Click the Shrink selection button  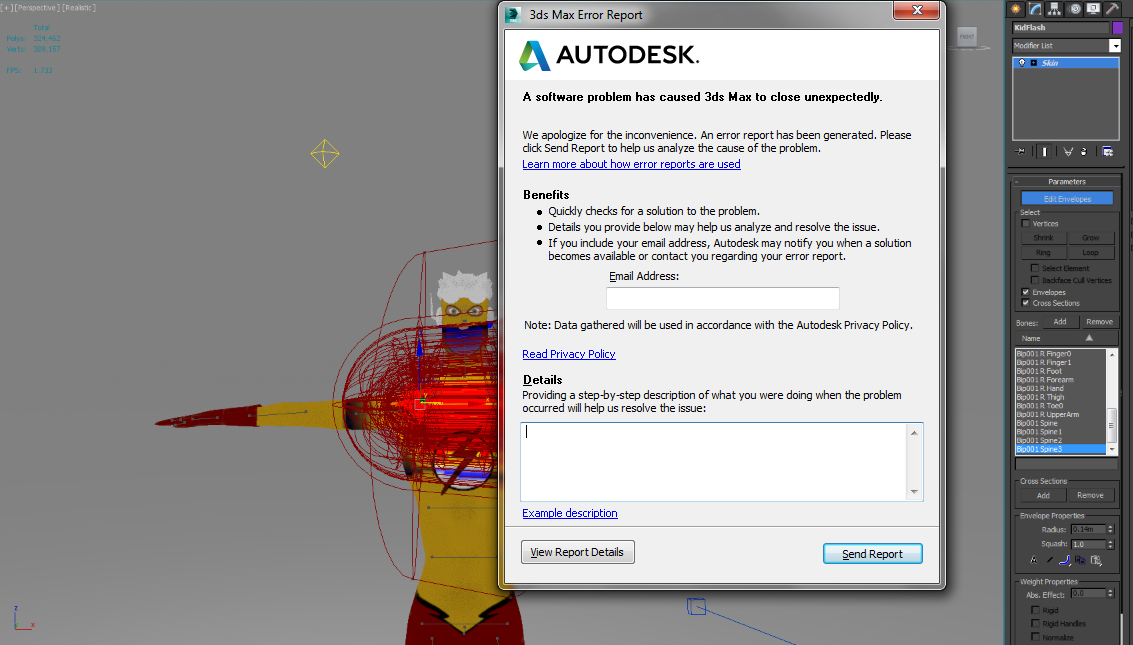pyautogui.click(x=1043, y=238)
